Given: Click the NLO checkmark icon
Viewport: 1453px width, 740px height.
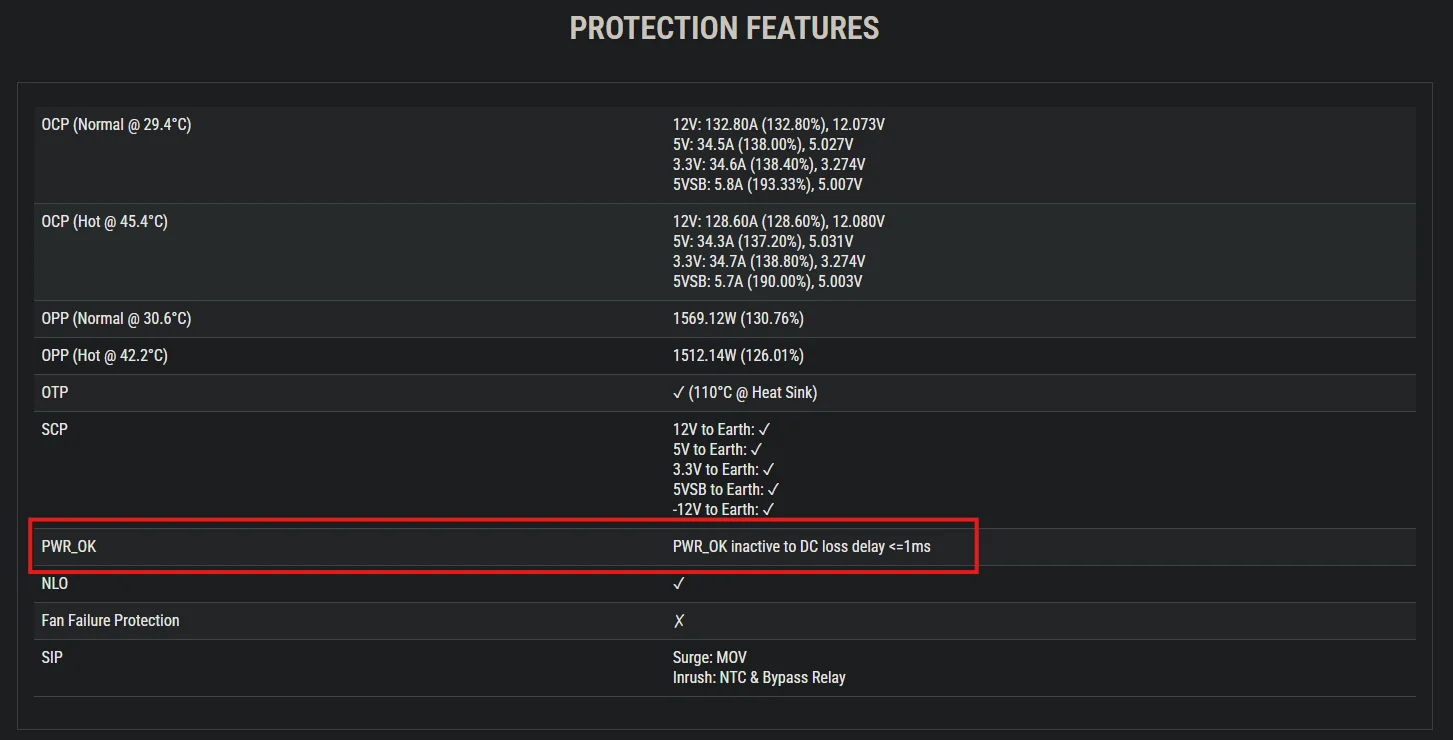Looking at the screenshot, I should (679, 584).
